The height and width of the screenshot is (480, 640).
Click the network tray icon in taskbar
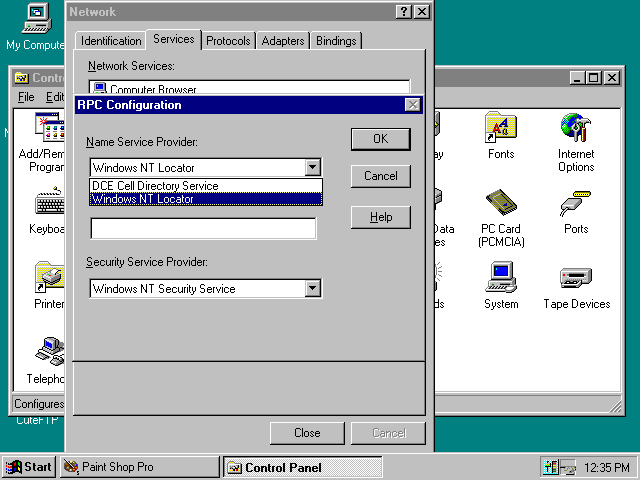tap(568, 467)
